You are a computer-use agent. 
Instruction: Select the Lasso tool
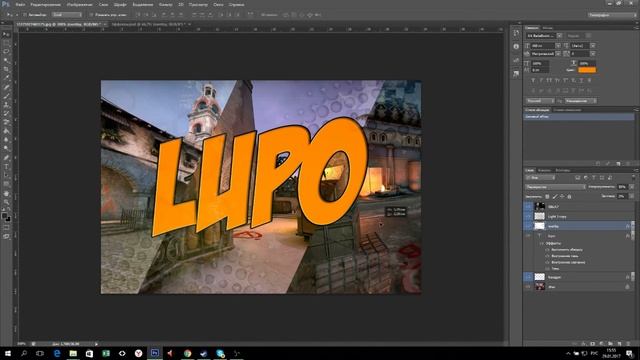(6, 51)
